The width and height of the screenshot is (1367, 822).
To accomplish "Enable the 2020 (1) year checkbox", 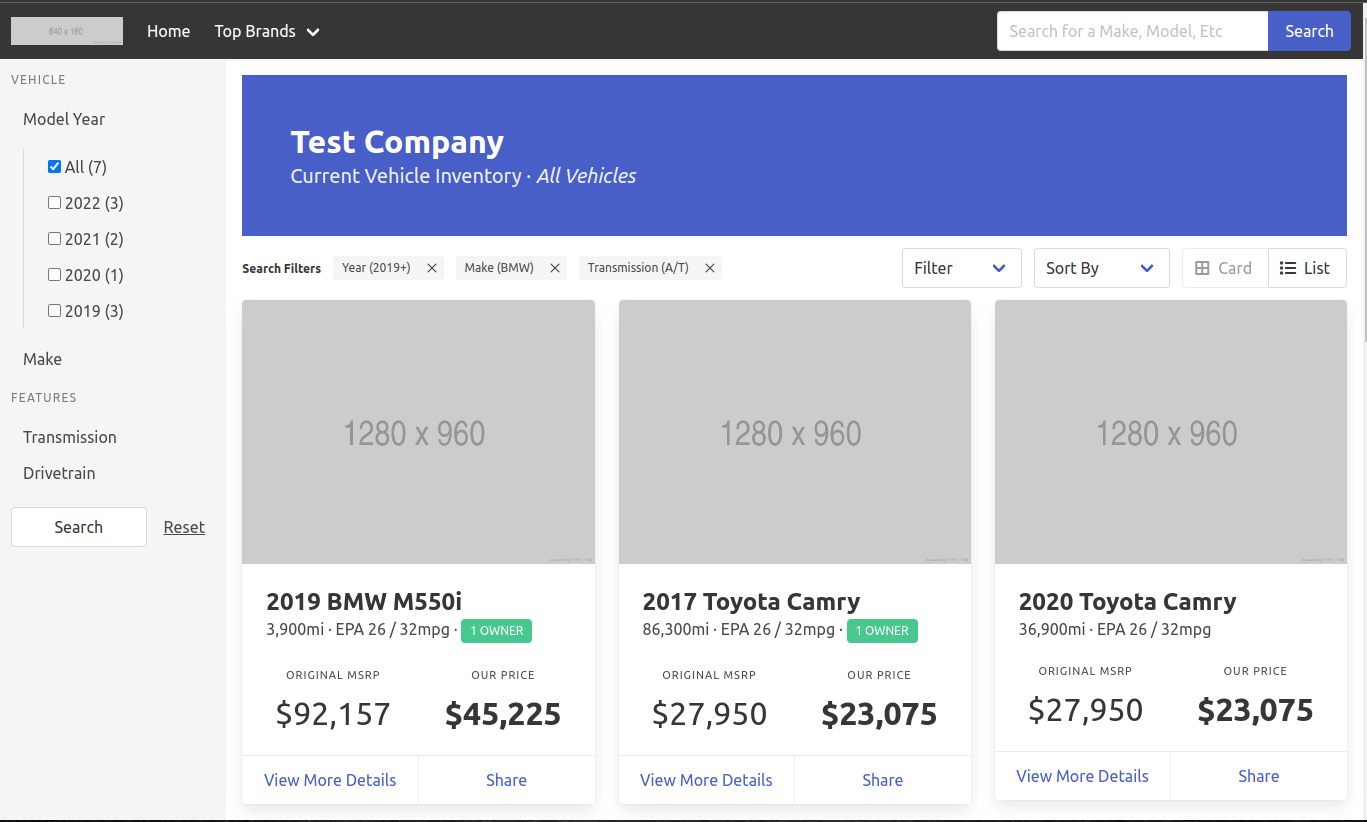I will point(55,275).
